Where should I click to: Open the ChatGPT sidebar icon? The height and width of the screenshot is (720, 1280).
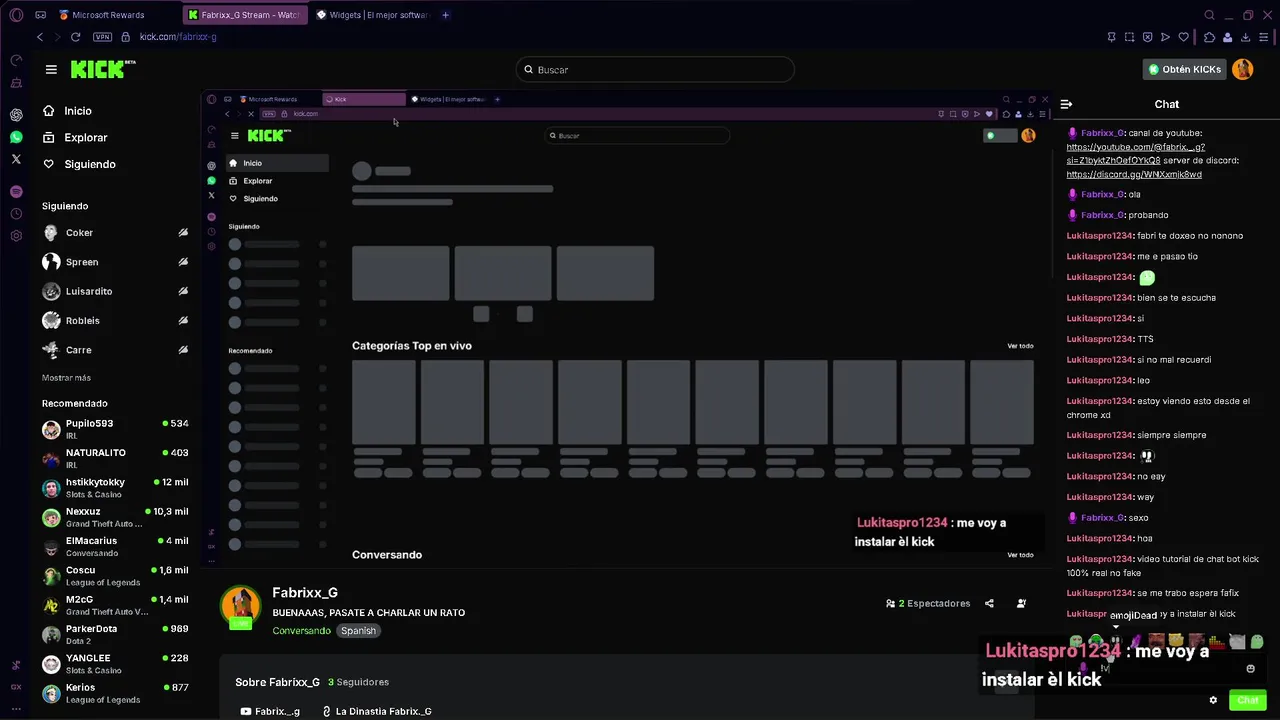(x=16, y=115)
